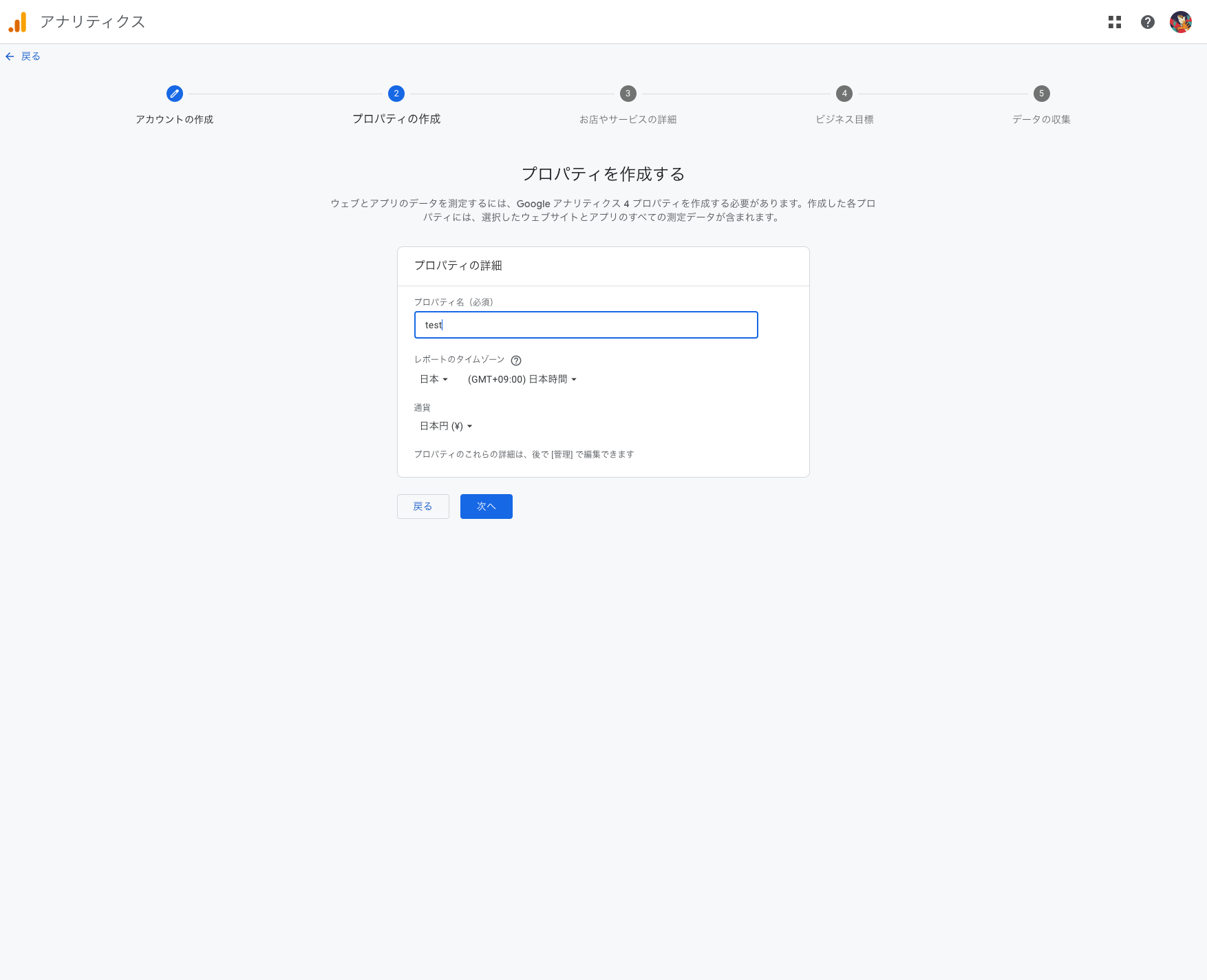Click the step 1 pencil edit icon
This screenshot has width=1207, height=980.
point(175,94)
